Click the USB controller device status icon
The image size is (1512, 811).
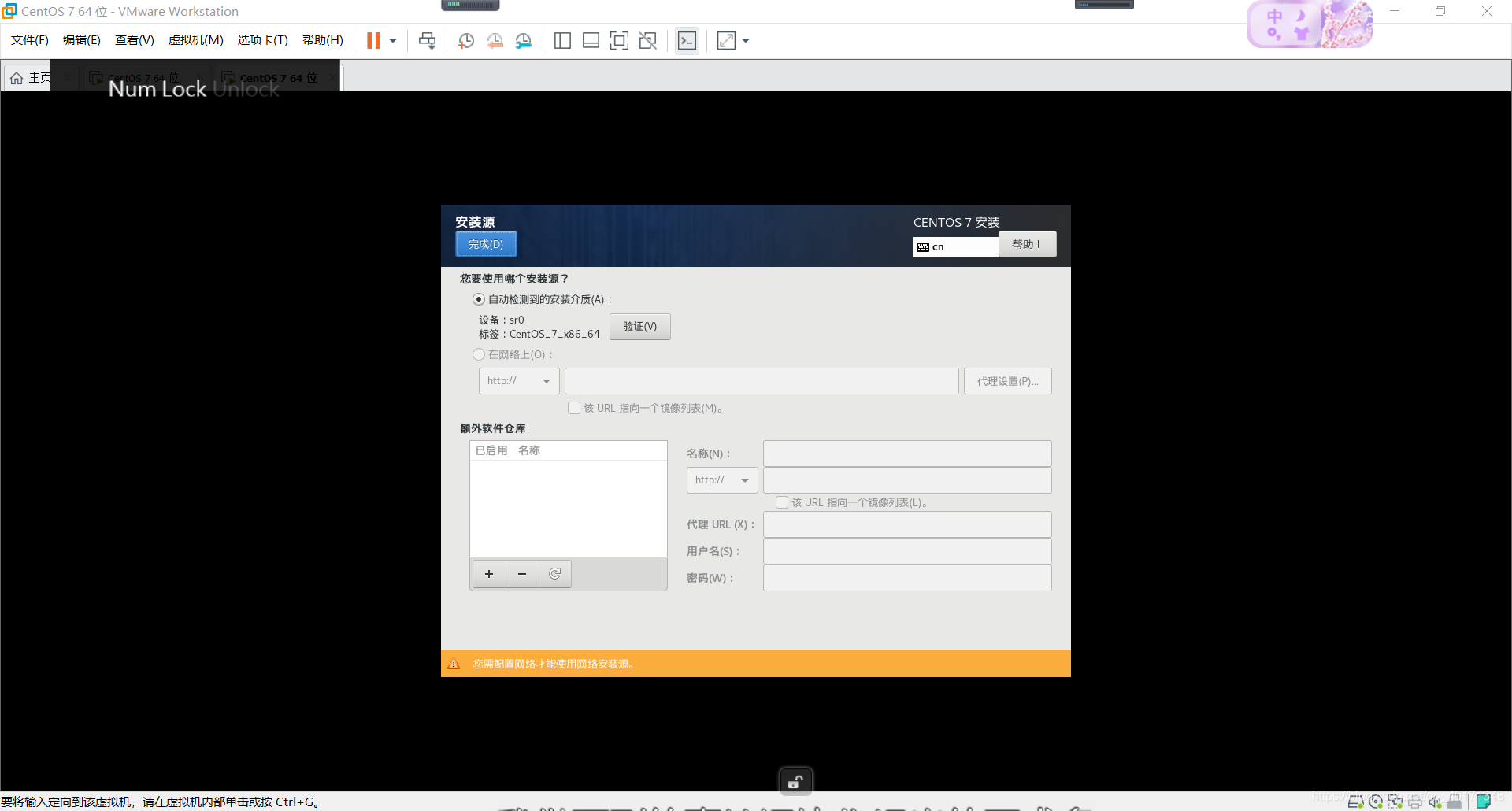[x=1455, y=802]
